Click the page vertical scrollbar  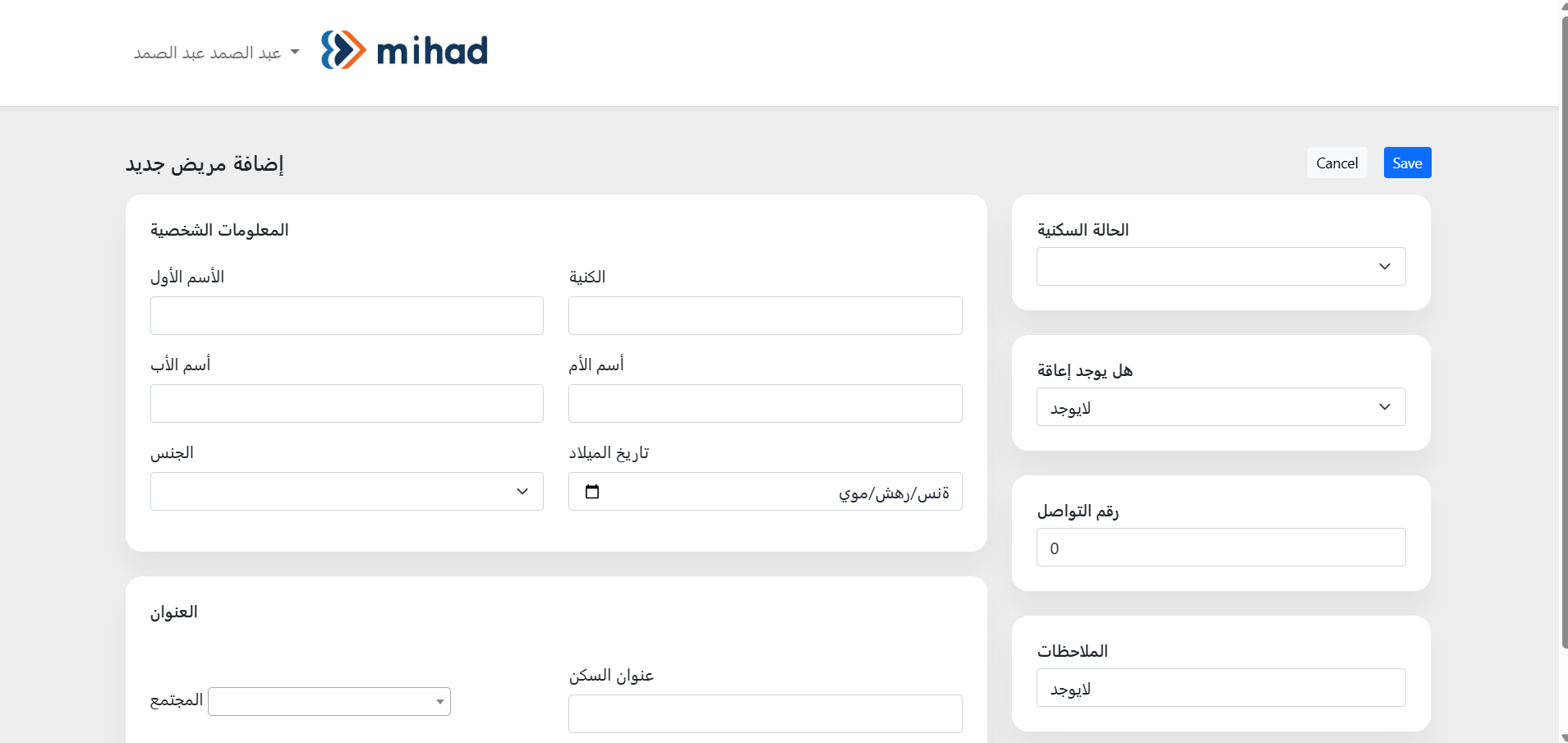[1564, 328]
